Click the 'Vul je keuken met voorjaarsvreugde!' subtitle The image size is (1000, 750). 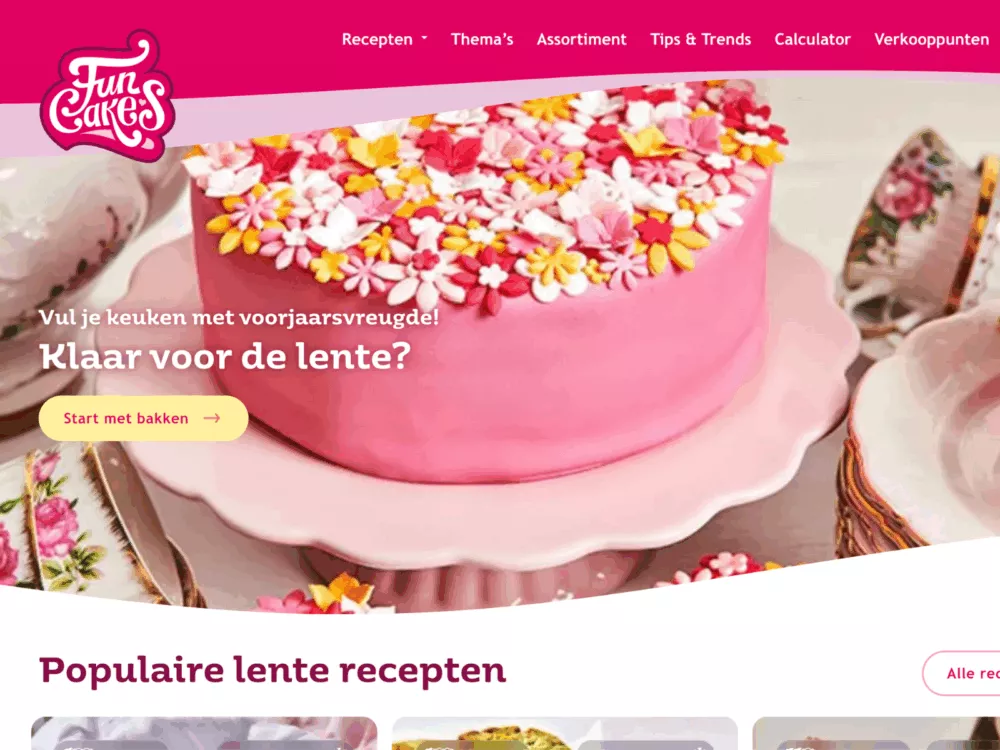pyautogui.click(x=239, y=317)
